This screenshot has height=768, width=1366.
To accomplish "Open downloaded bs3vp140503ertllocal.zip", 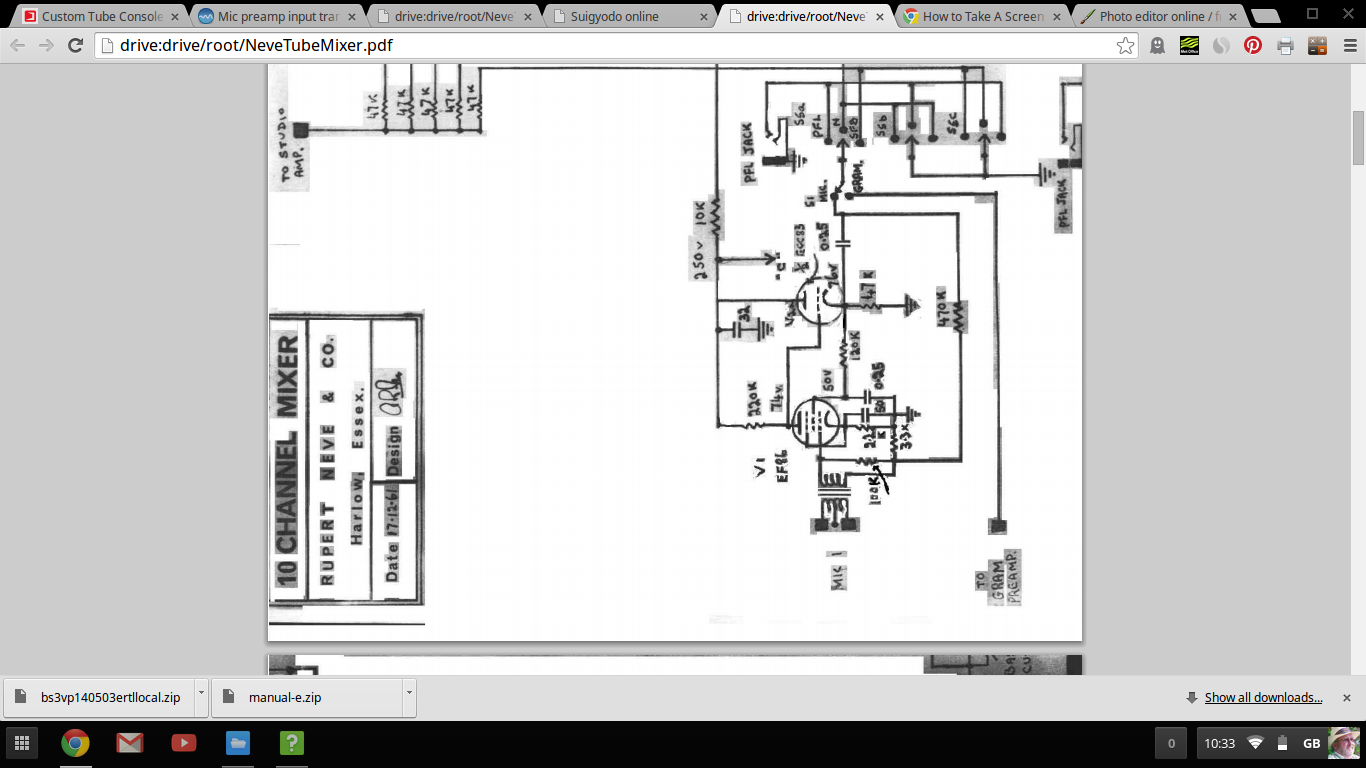I will point(99,697).
